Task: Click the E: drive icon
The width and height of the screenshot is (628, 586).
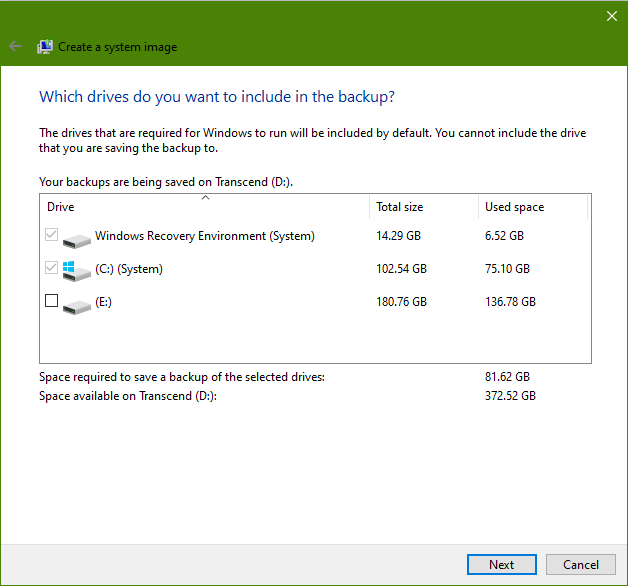Action: tap(76, 306)
